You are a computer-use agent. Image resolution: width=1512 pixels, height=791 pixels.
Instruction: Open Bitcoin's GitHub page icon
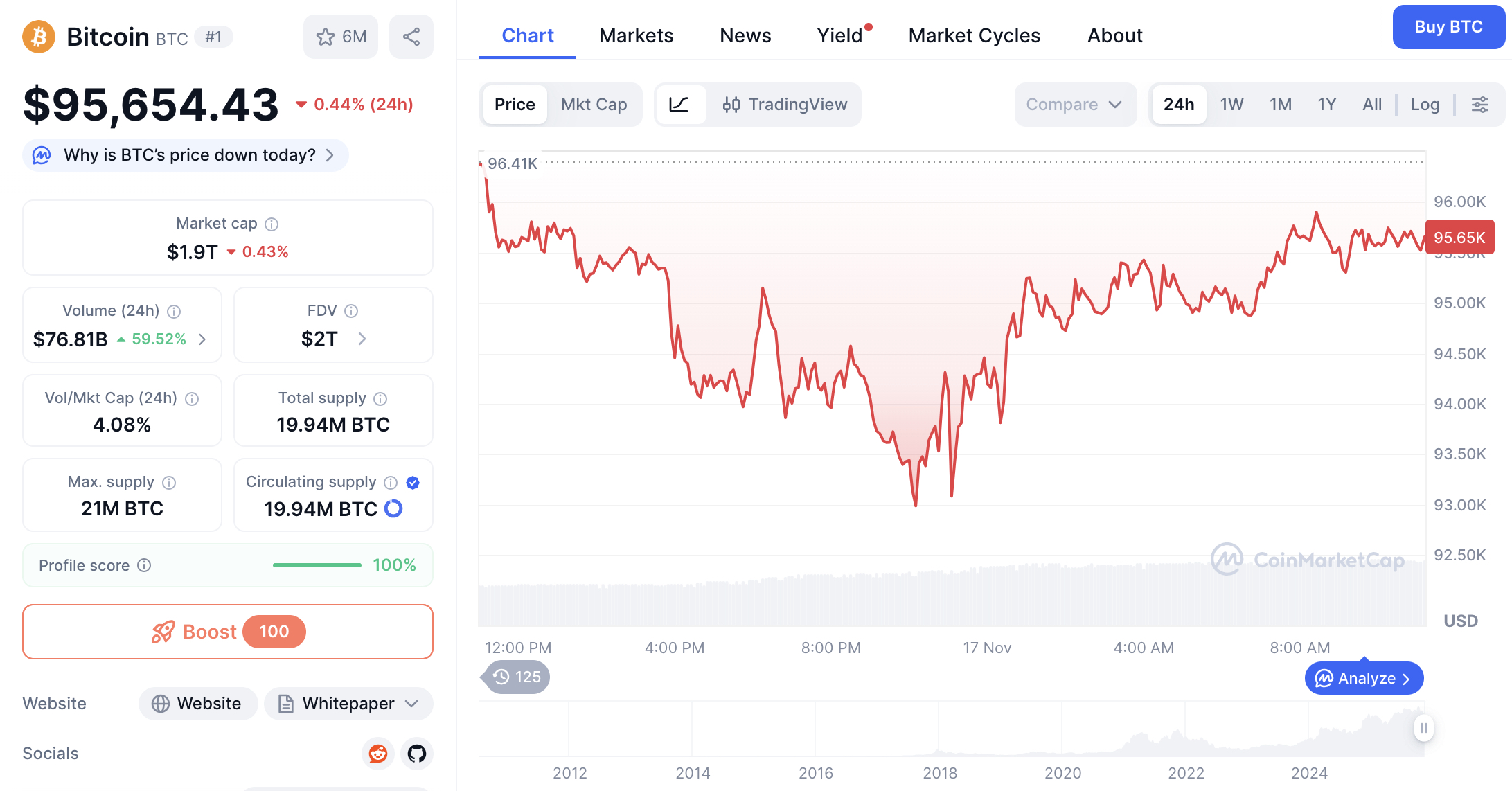pos(416,754)
